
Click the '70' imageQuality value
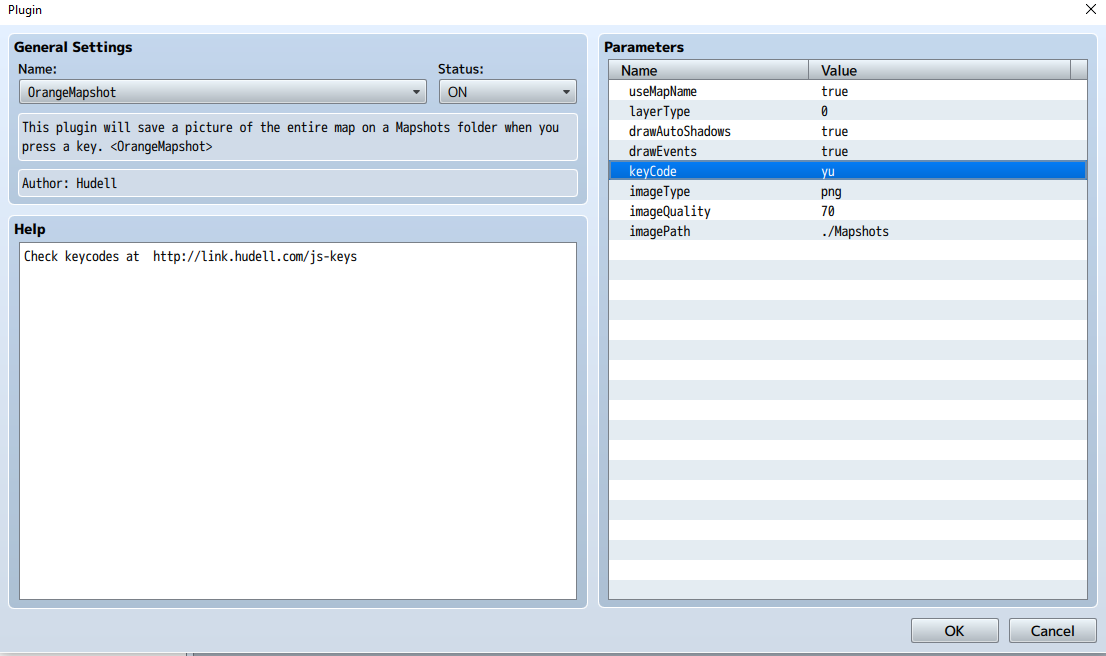827,211
